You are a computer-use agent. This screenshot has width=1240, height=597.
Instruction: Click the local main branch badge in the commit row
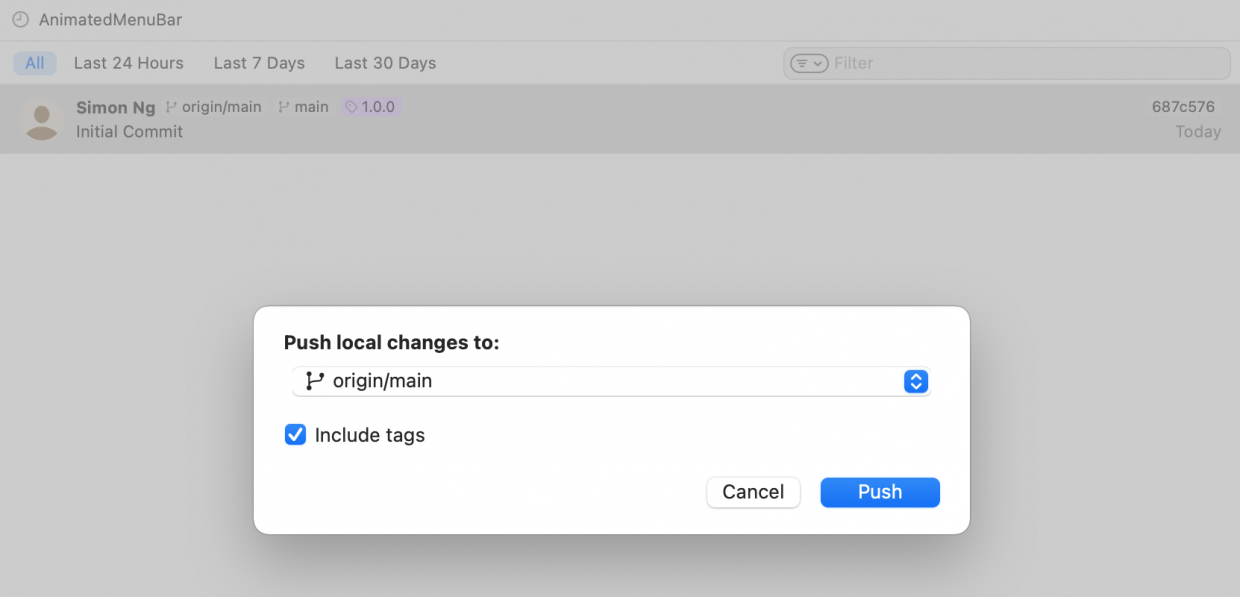(x=303, y=107)
